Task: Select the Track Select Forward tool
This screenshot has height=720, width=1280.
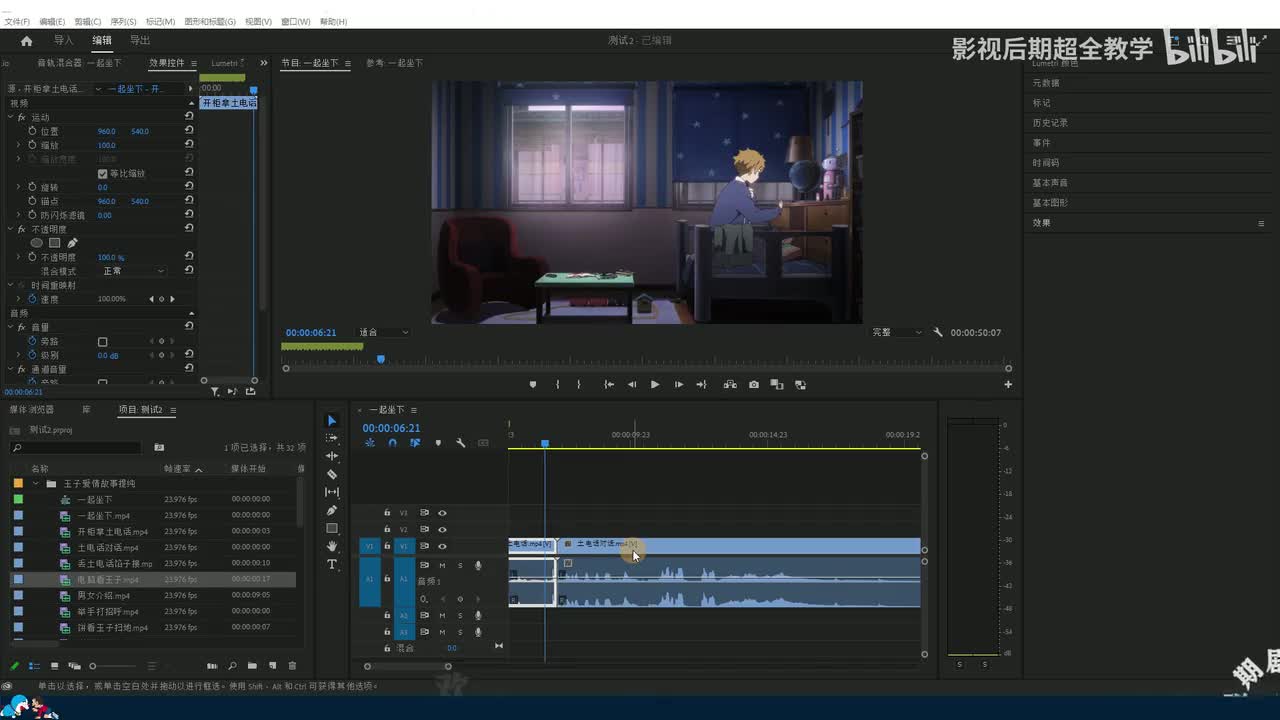Action: [332, 438]
